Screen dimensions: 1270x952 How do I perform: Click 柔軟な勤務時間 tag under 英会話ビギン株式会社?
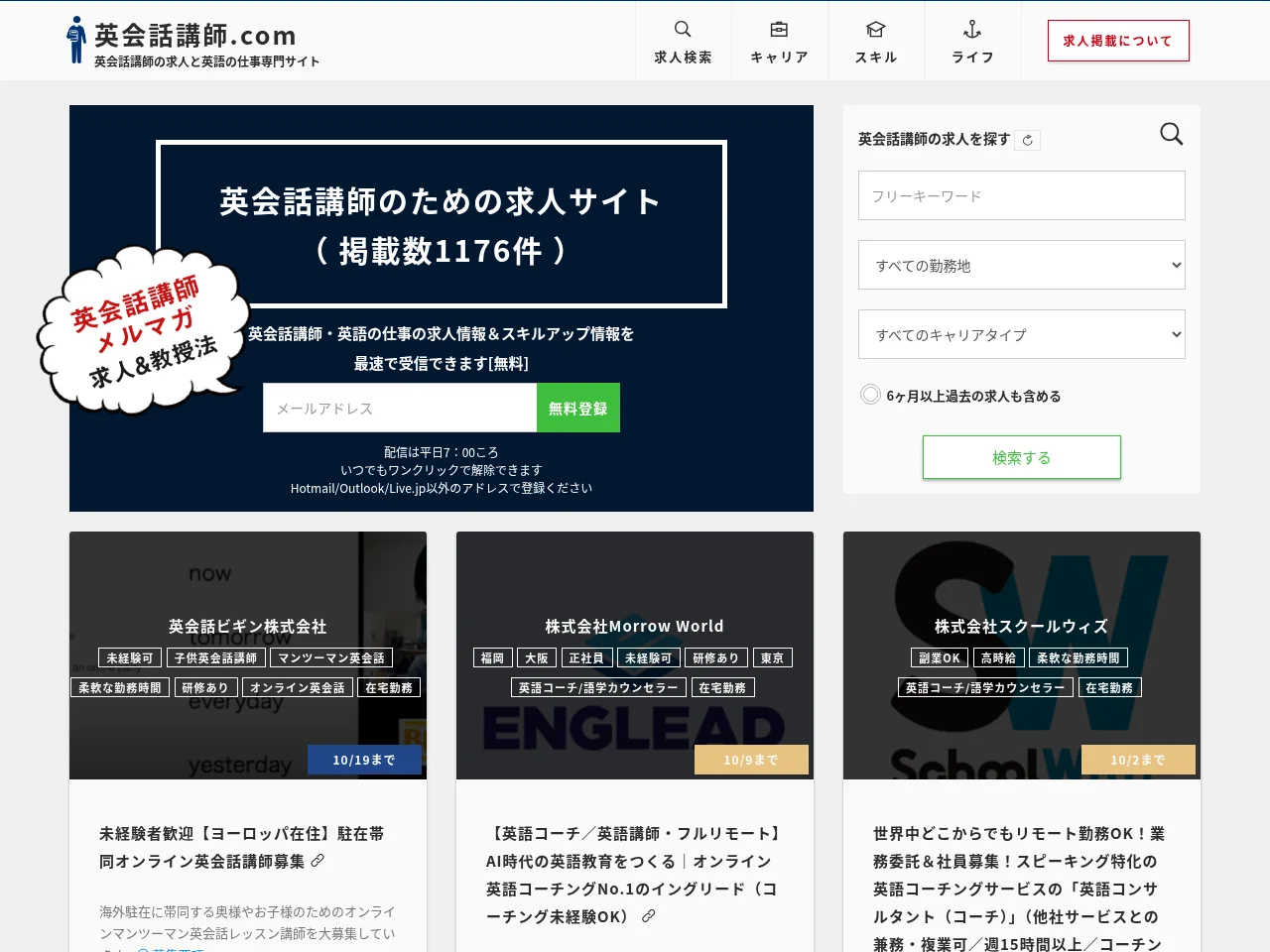[120, 687]
